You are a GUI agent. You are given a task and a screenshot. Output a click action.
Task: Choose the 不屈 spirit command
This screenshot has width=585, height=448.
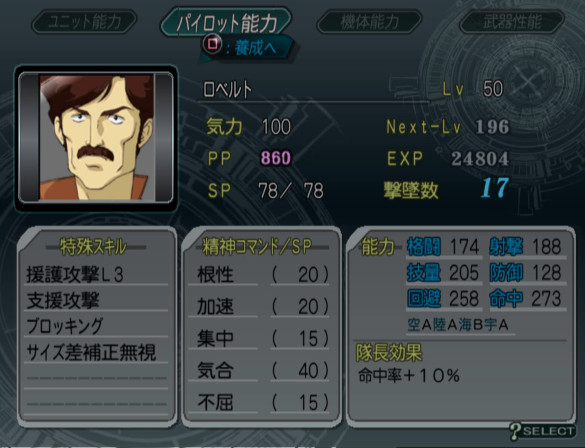(x=263, y=402)
